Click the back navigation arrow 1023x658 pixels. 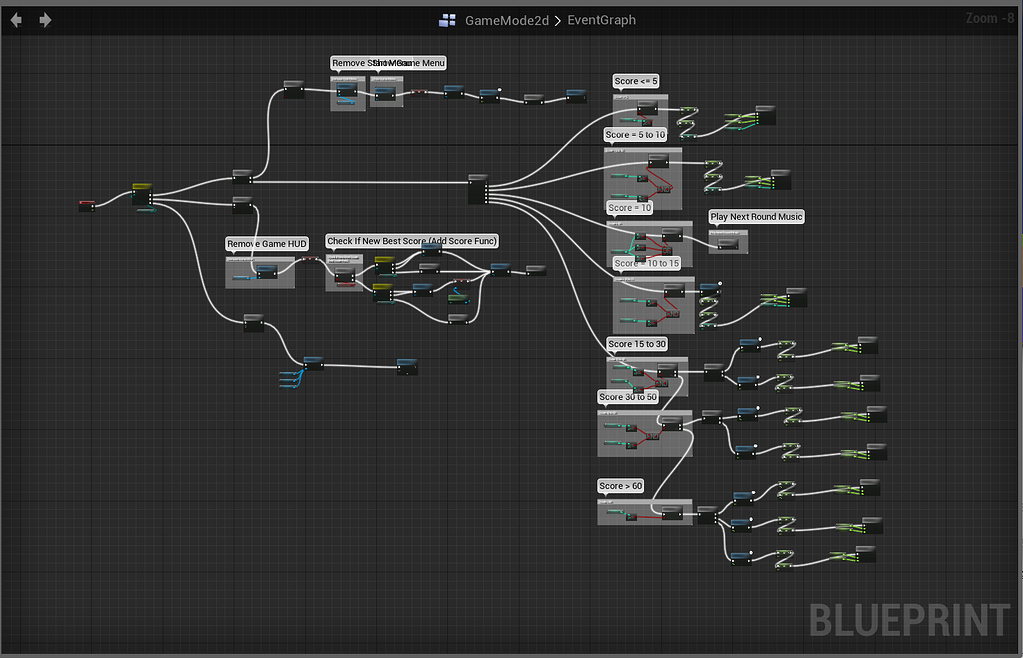pyautogui.click(x=16, y=20)
